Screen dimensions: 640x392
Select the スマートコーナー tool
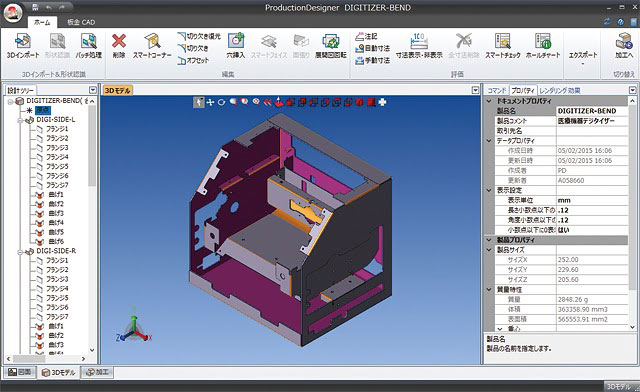[152, 46]
